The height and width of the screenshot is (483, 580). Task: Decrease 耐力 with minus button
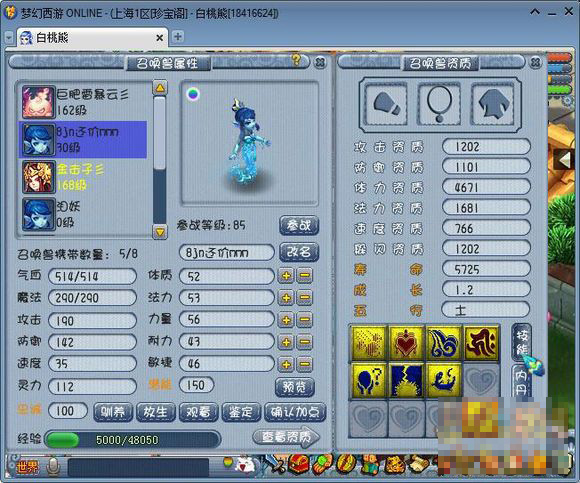click(x=305, y=342)
